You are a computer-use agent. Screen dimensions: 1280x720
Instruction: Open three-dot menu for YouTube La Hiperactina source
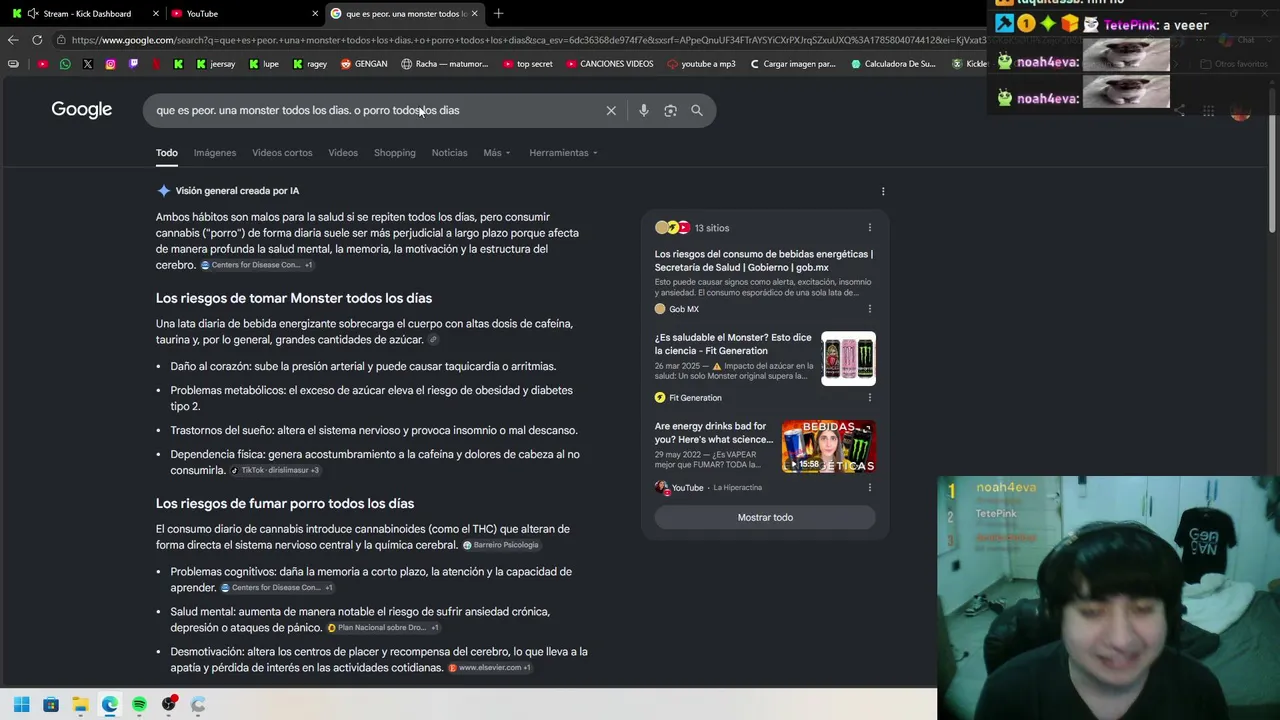(x=869, y=488)
